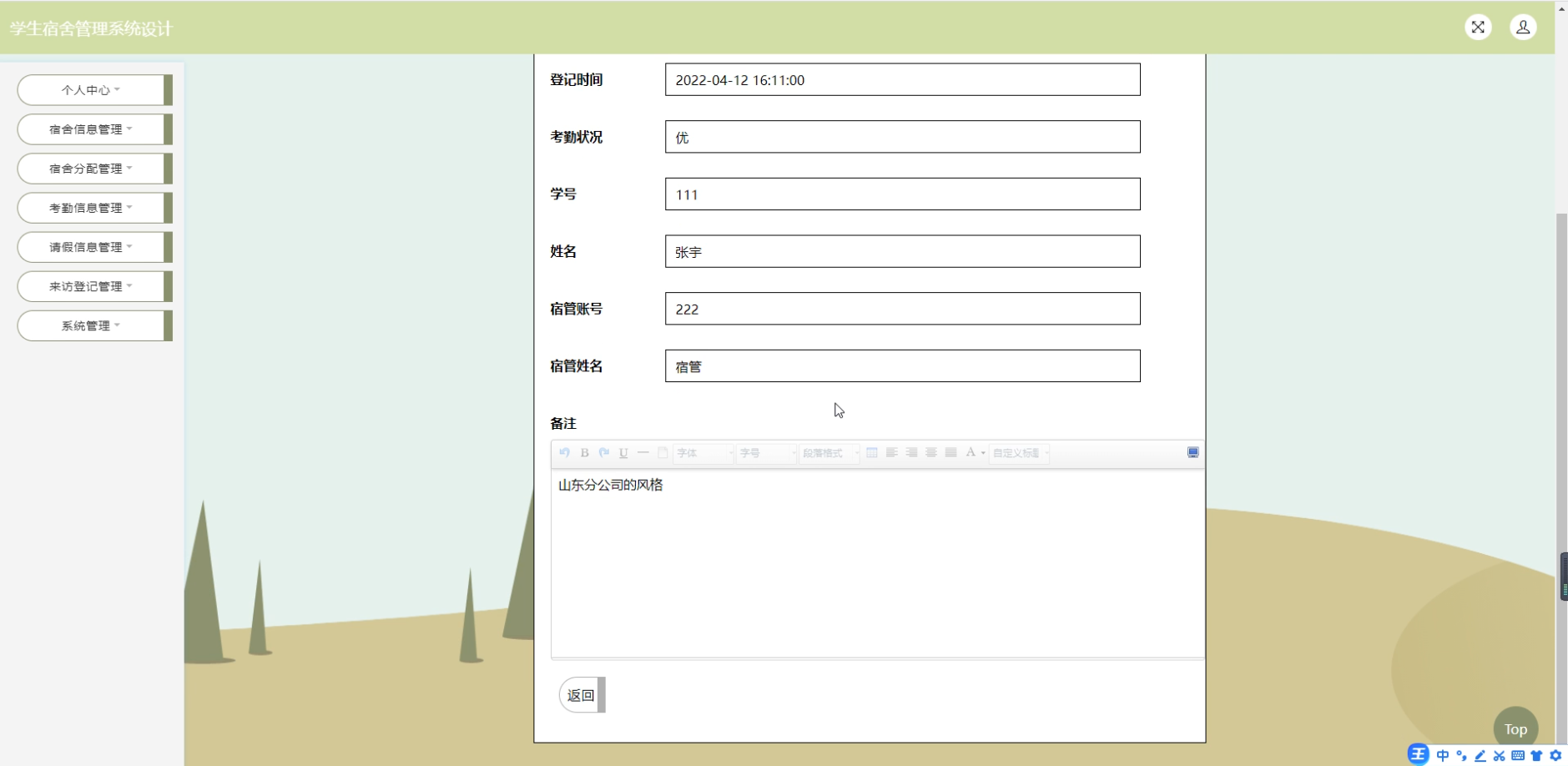
Task: Click the page vertical scrollbar thumb
Action: [x=1561, y=480]
